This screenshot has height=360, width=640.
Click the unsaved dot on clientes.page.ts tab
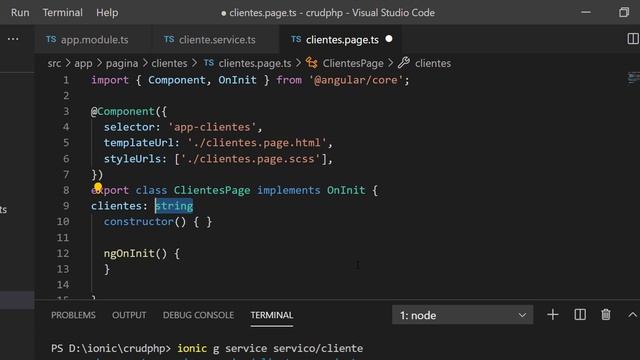pos(389,39)
